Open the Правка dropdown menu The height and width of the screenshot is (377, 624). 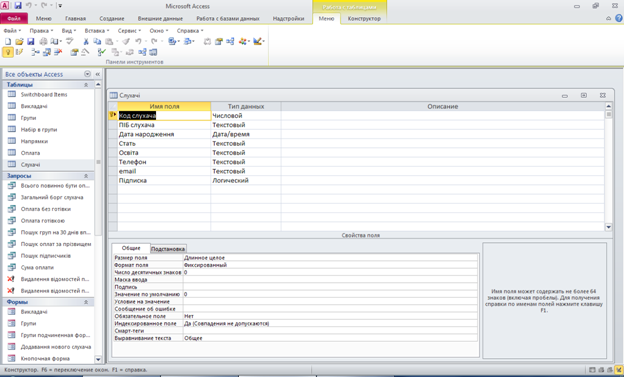coord(41,31)
